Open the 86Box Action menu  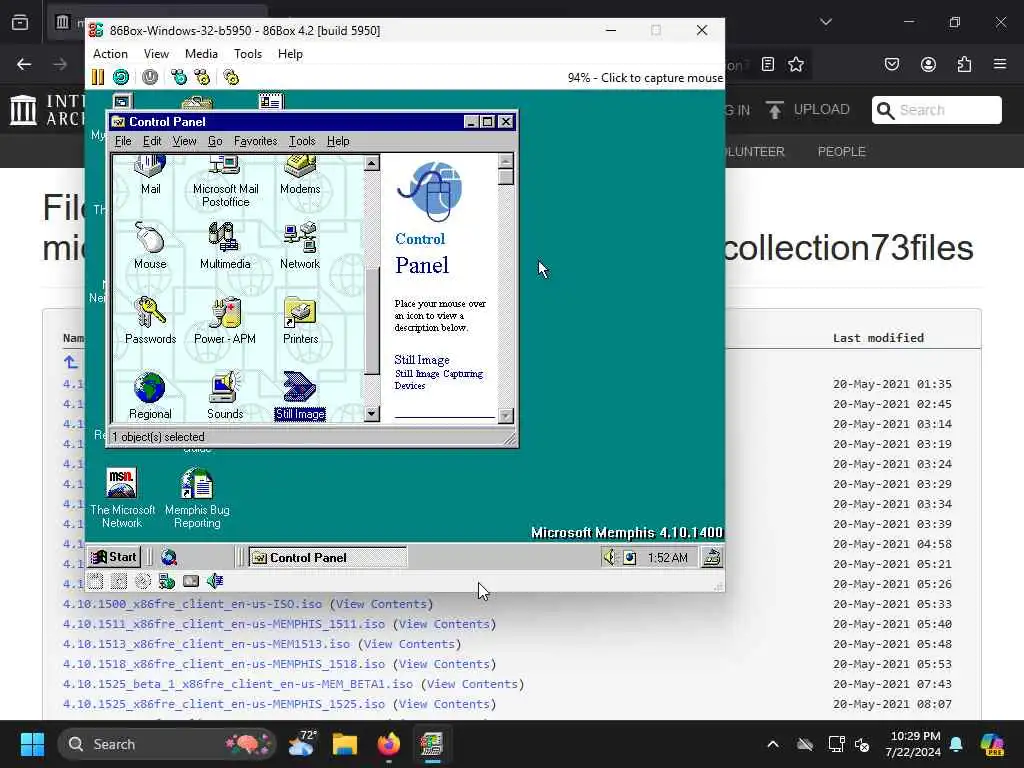tap(110, 54)
